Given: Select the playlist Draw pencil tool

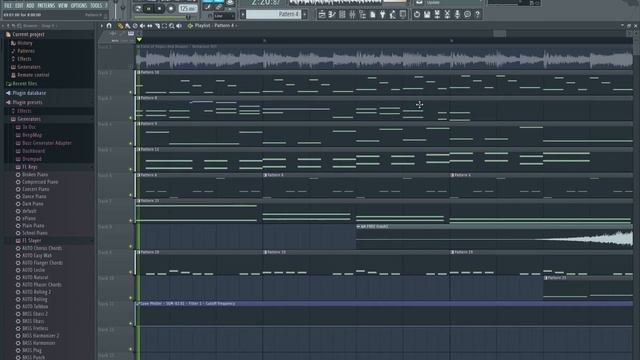Looking at the screenshot, I should (120, 26).
